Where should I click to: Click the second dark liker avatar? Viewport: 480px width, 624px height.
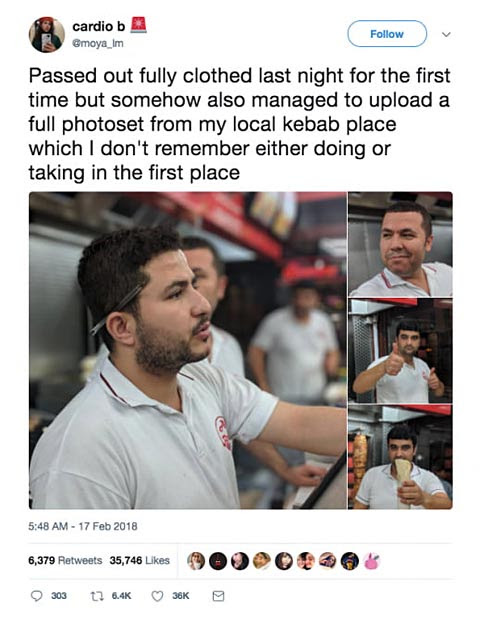[x=218, y=561]
